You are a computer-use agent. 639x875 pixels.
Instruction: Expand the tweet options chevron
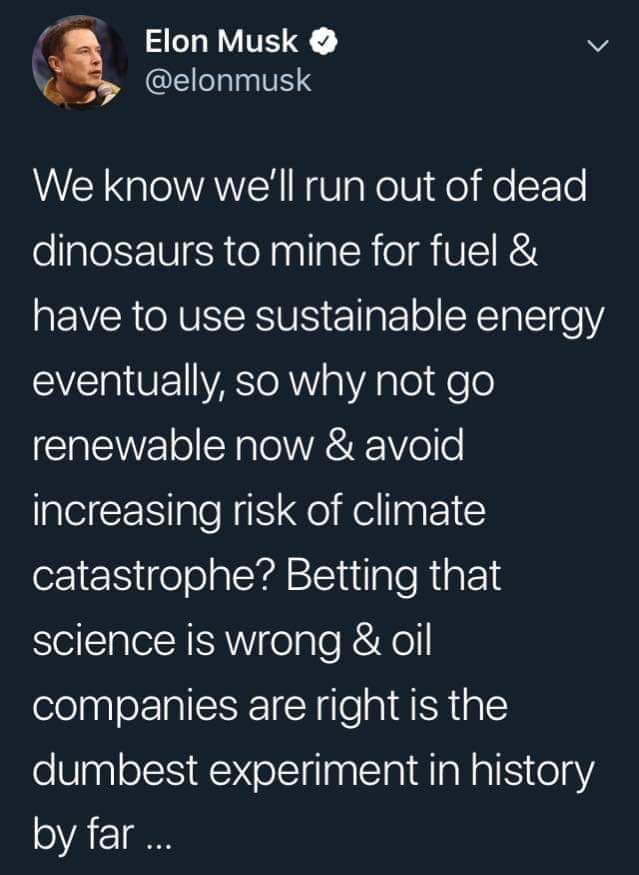[x=596, y=47]
